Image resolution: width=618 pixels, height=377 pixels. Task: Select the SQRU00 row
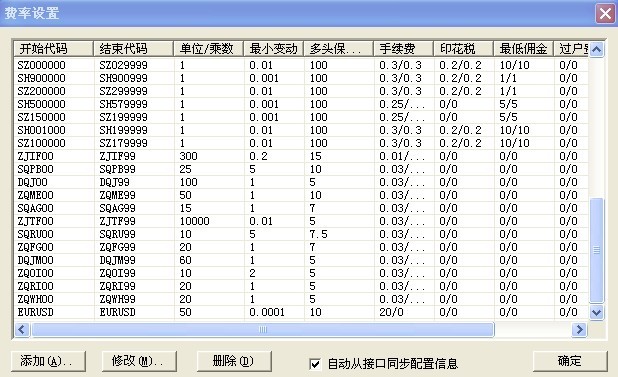point(302,234)
